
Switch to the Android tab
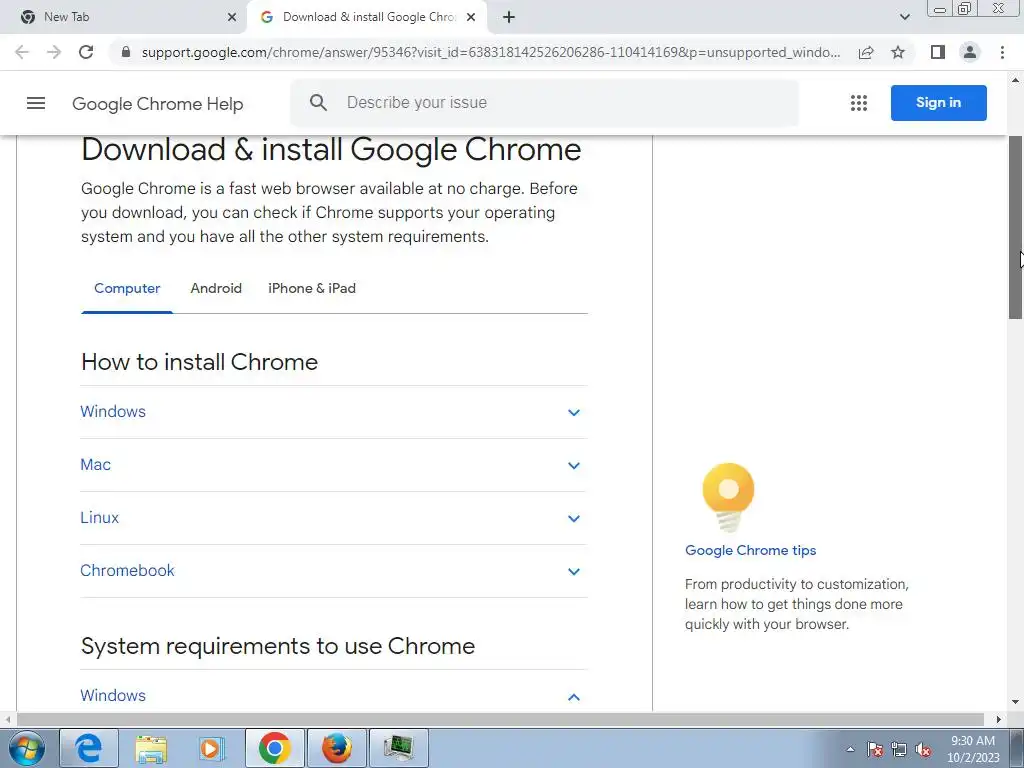tap(216, 289)
